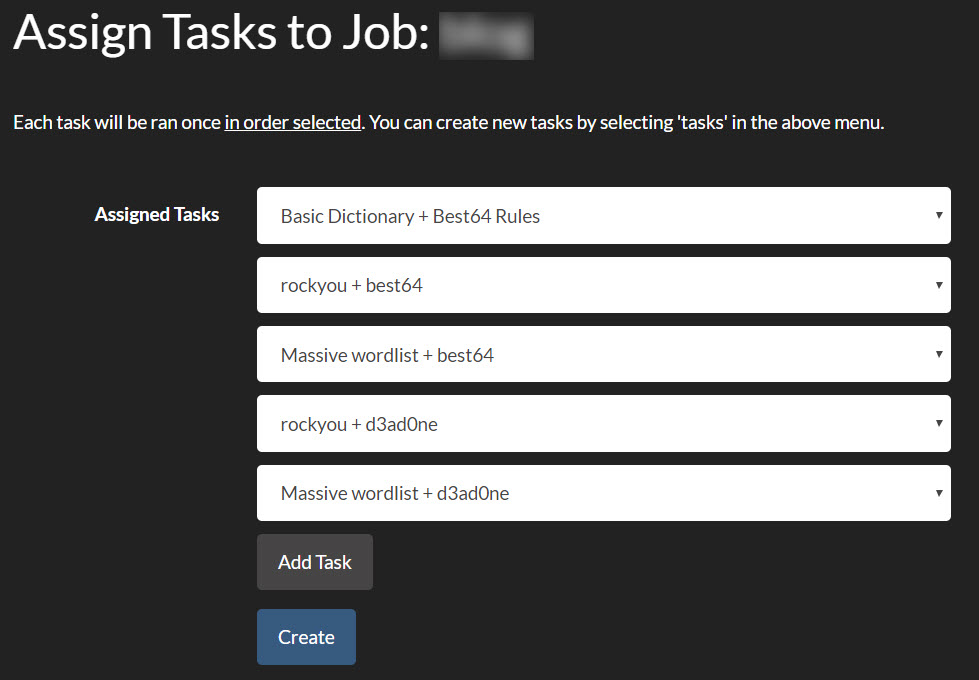Click the blurred job name in the heading
This screenshot has width=979, height=680.
[486, 36]
